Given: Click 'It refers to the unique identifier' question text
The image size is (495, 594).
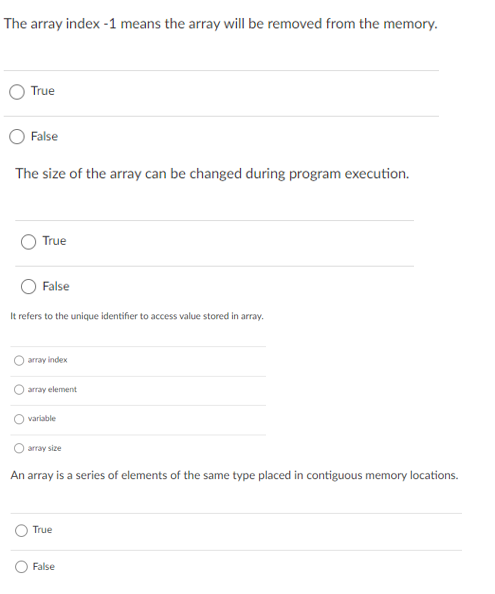Looking at the screenshot, I should point(137,316).
